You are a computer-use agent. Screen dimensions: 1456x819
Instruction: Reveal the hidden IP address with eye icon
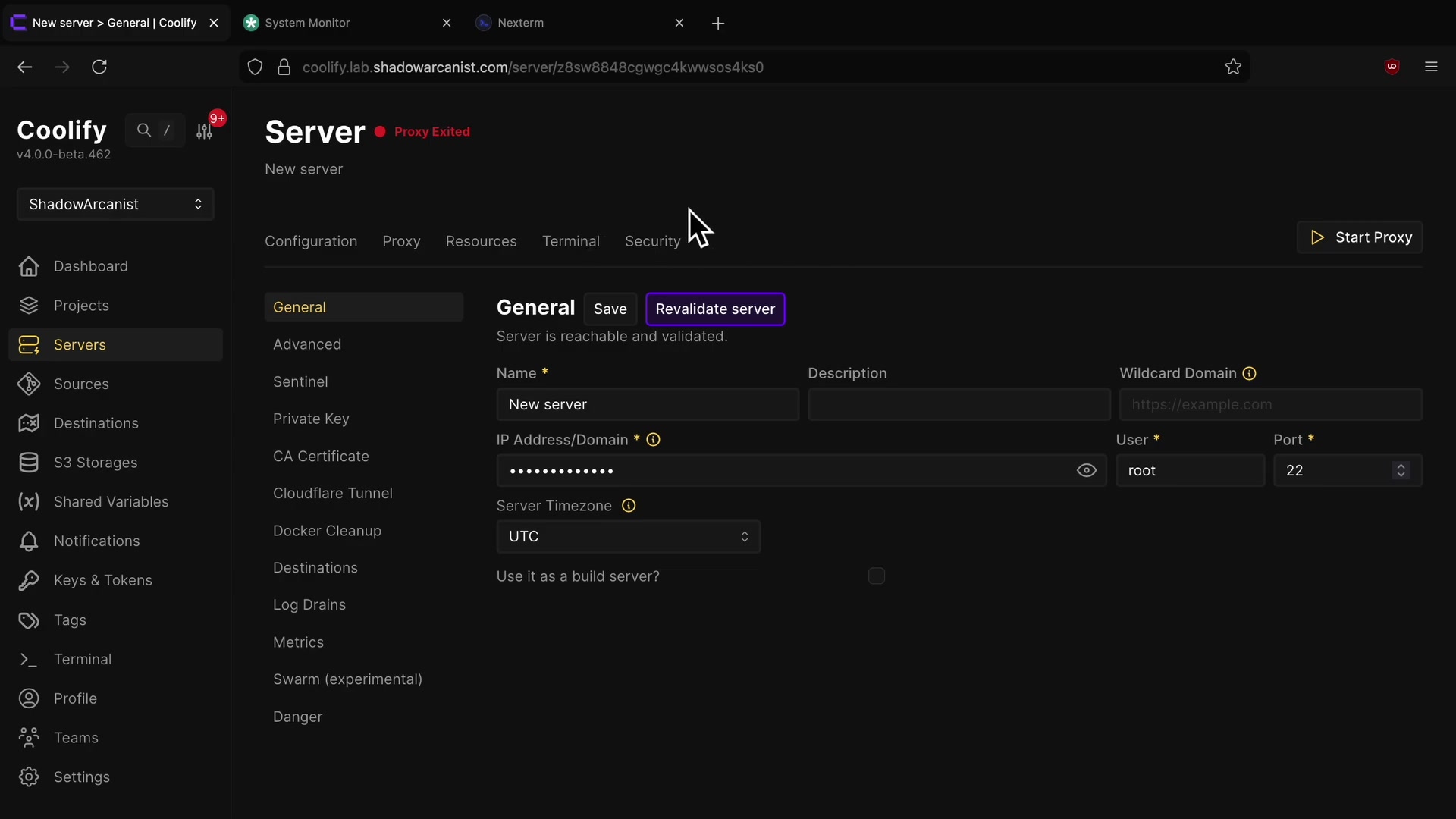coord(1087,471)
